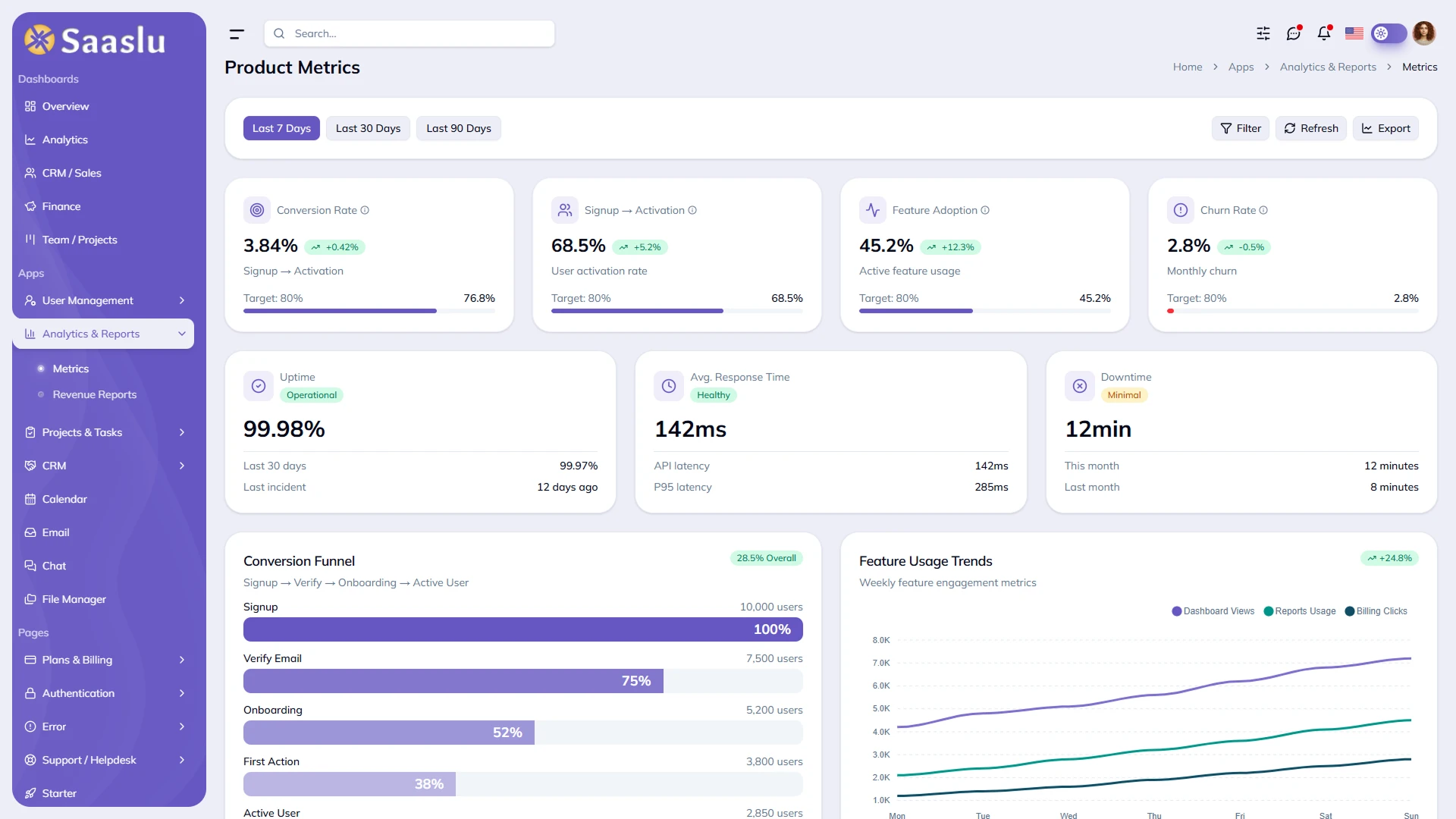Go to Apps breadcrumb link
Image resolution: width=1456 pixels, height=819 pixels.
click(x=1241, y=67)
